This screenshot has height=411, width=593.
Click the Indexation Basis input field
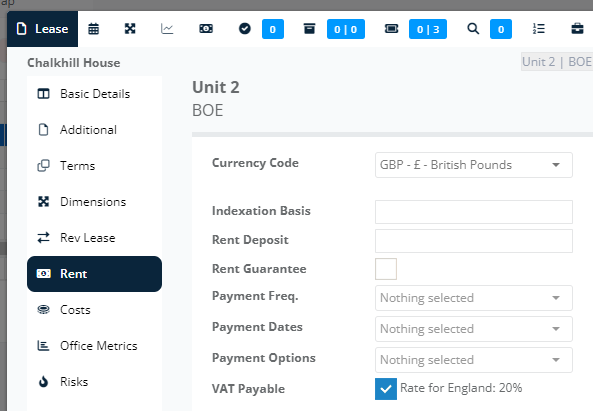[473, 212]
